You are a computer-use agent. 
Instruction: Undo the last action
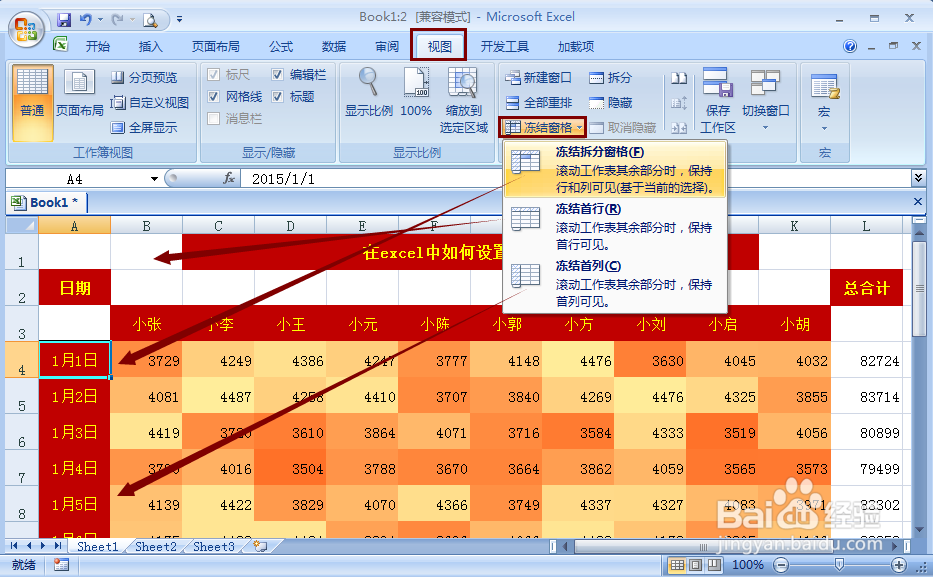tap(86, 20)
